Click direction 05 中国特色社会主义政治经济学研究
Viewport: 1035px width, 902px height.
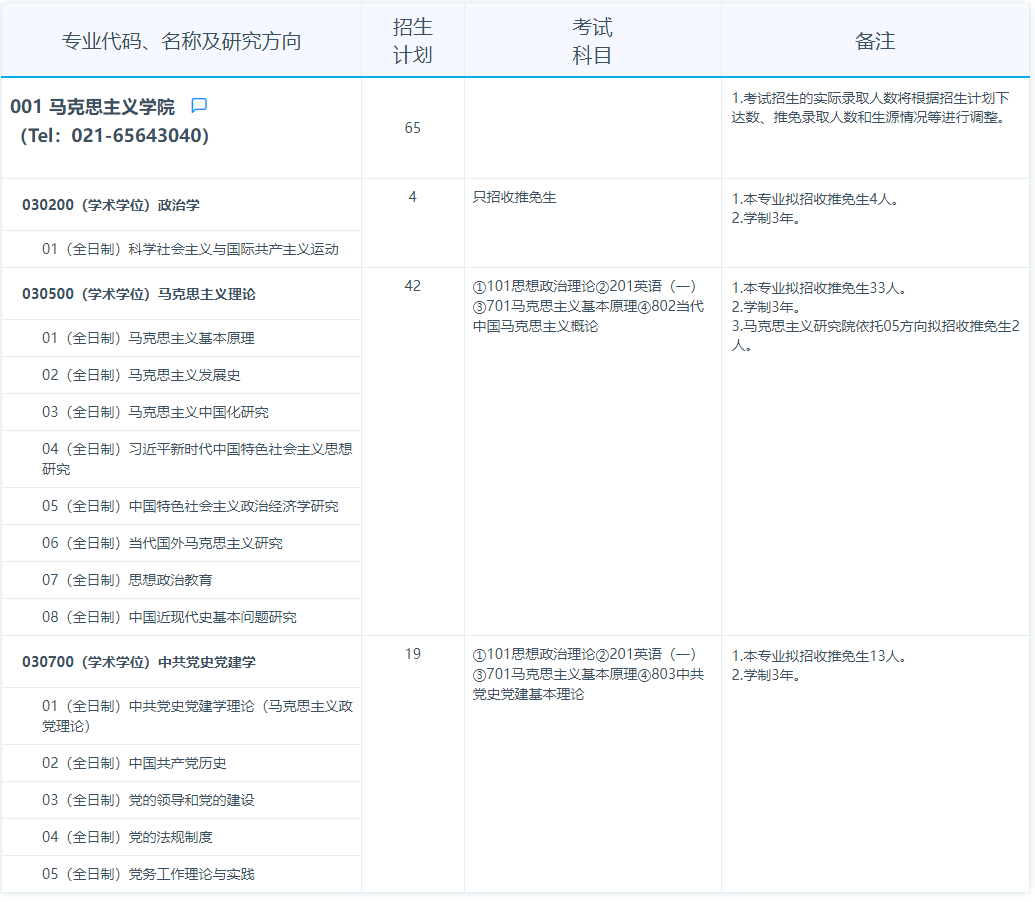[190, 506]
